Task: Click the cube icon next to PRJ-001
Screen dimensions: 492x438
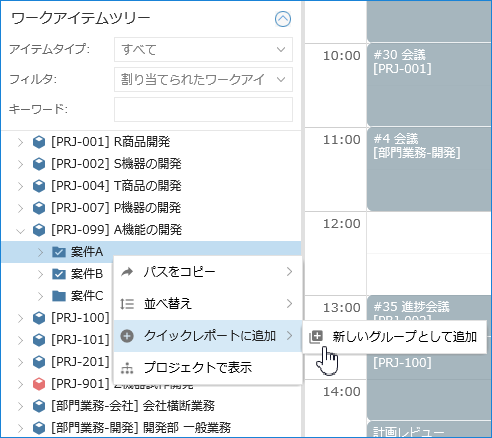Action: click(x=39, y=142)
